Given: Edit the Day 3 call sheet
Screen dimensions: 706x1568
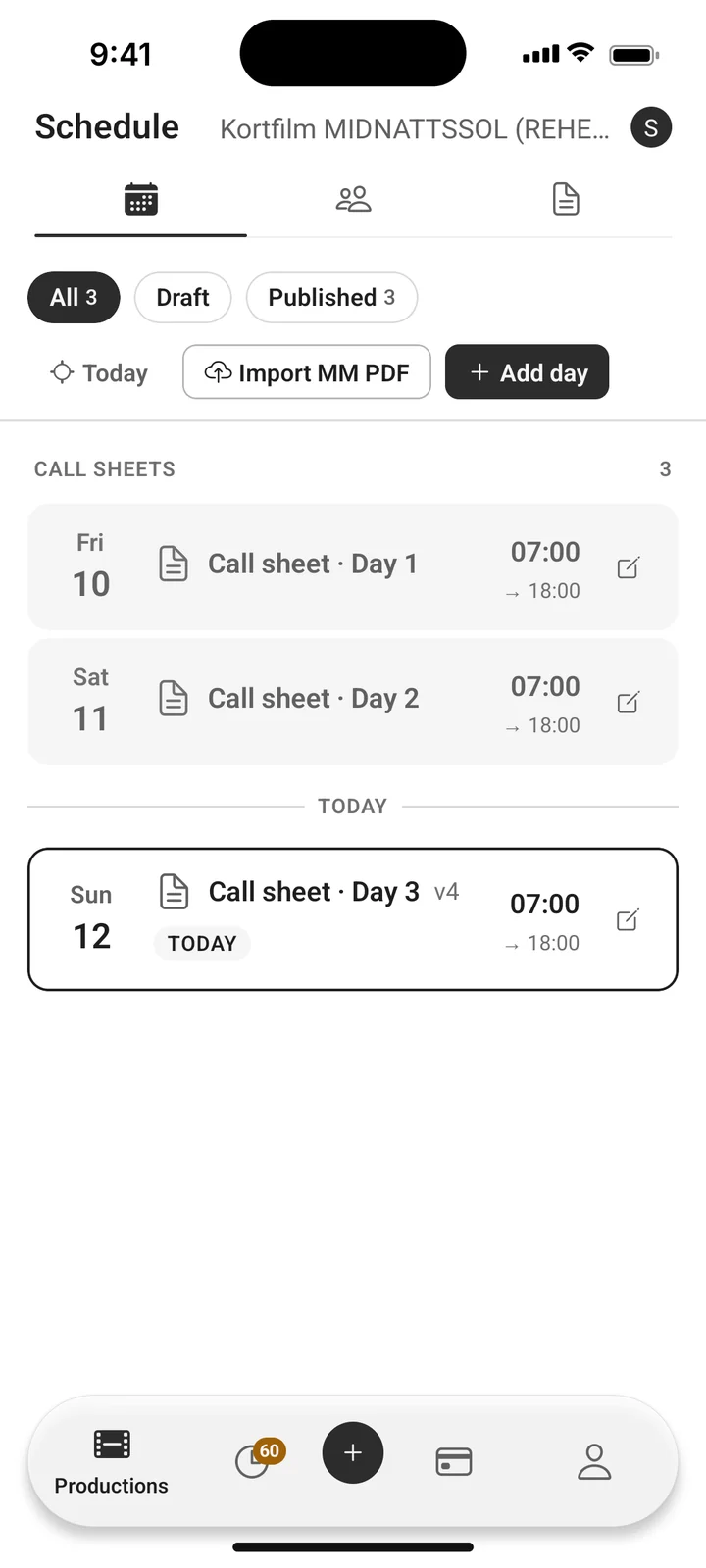Looking at the screenshot, I should coord(628,919).
